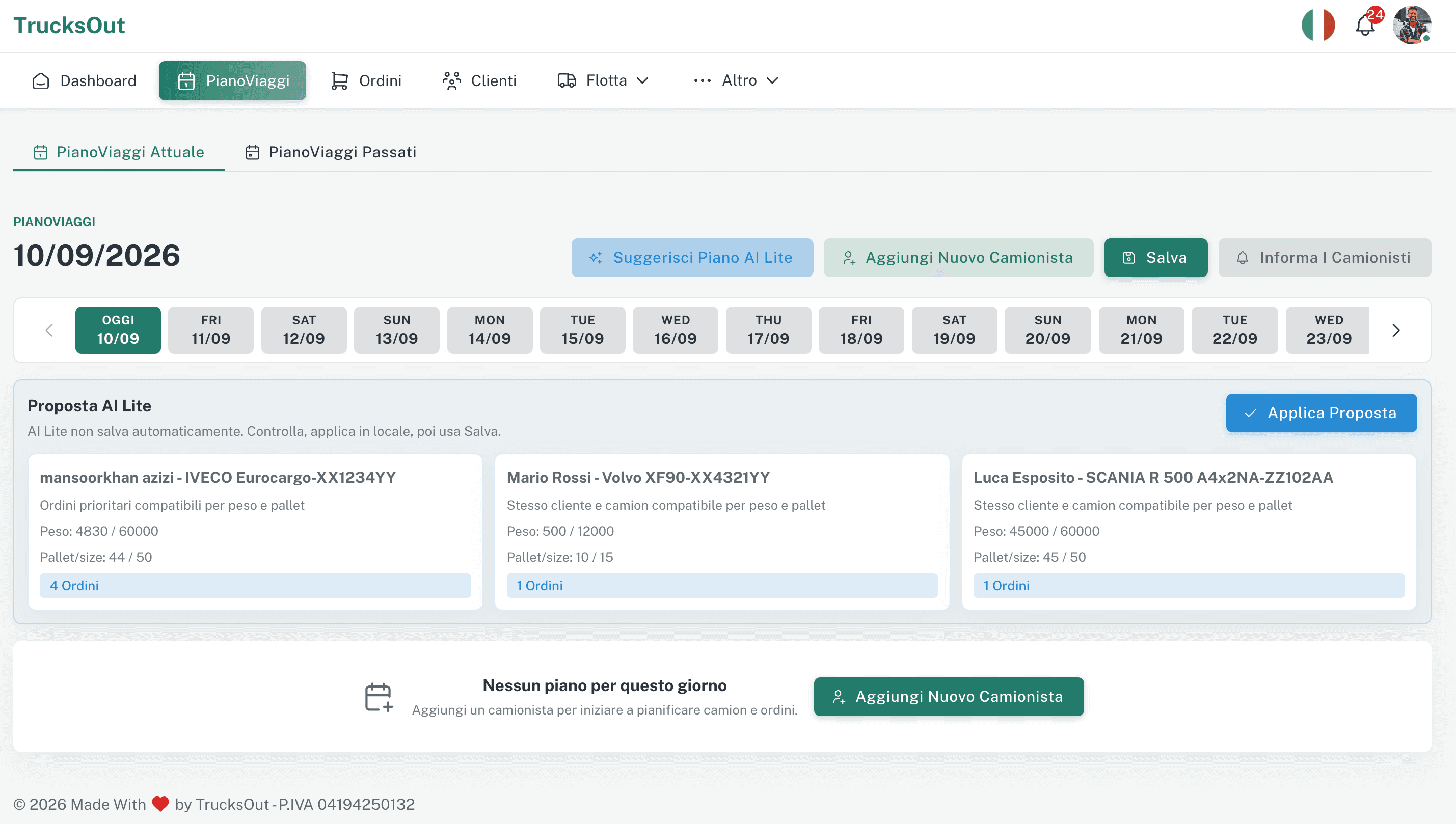Screen dimensions: 1456x824
Task: Click the TrucksOut logo
Action: pyautogui.click(x=69, y=25)
